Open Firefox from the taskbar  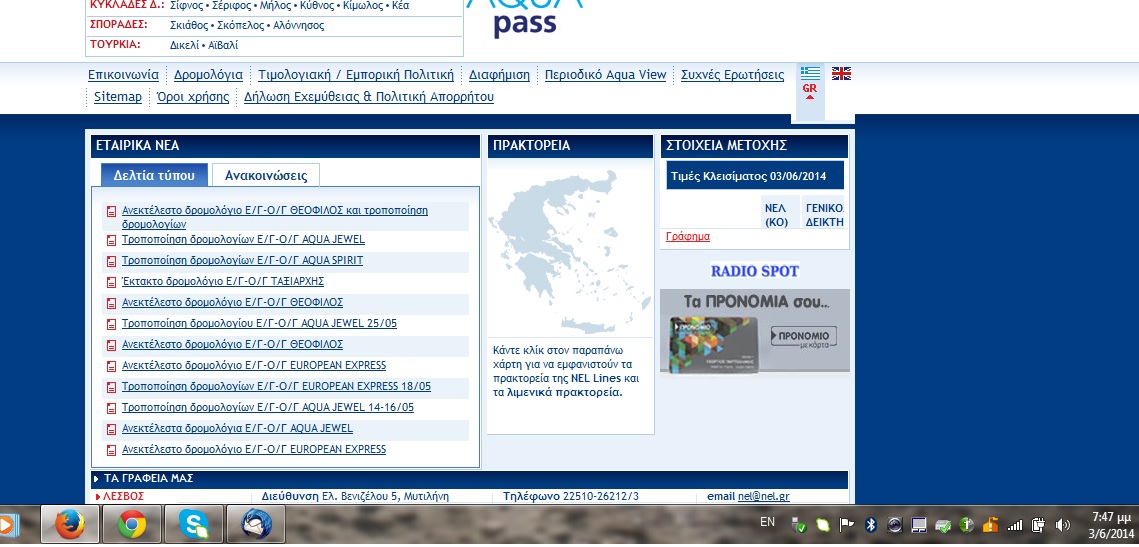[x=69, y=524]
